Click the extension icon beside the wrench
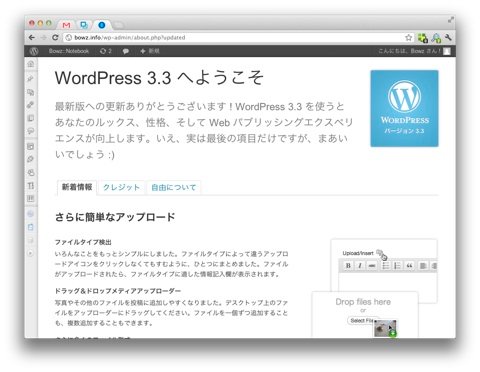Screen dimensions: 480x372 tap(436, 38)
